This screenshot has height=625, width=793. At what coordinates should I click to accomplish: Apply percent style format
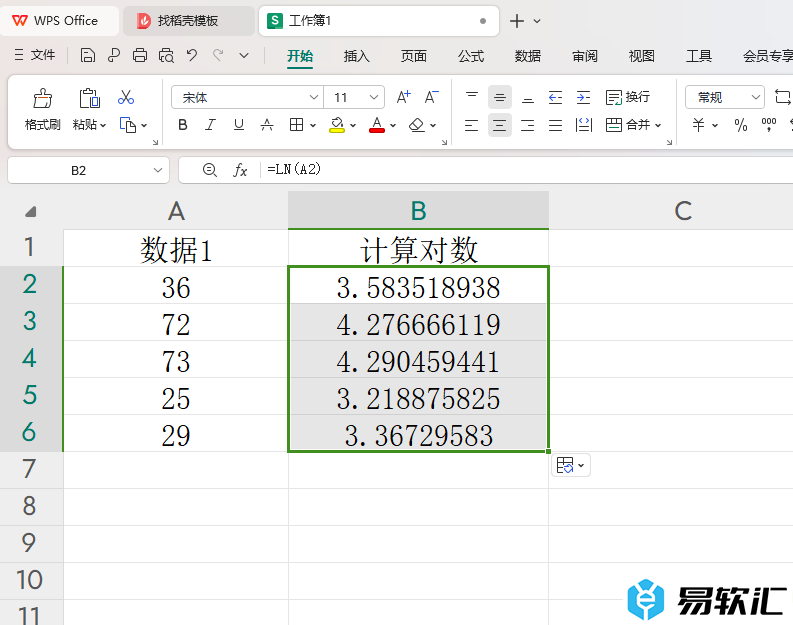tap(741, 125)
